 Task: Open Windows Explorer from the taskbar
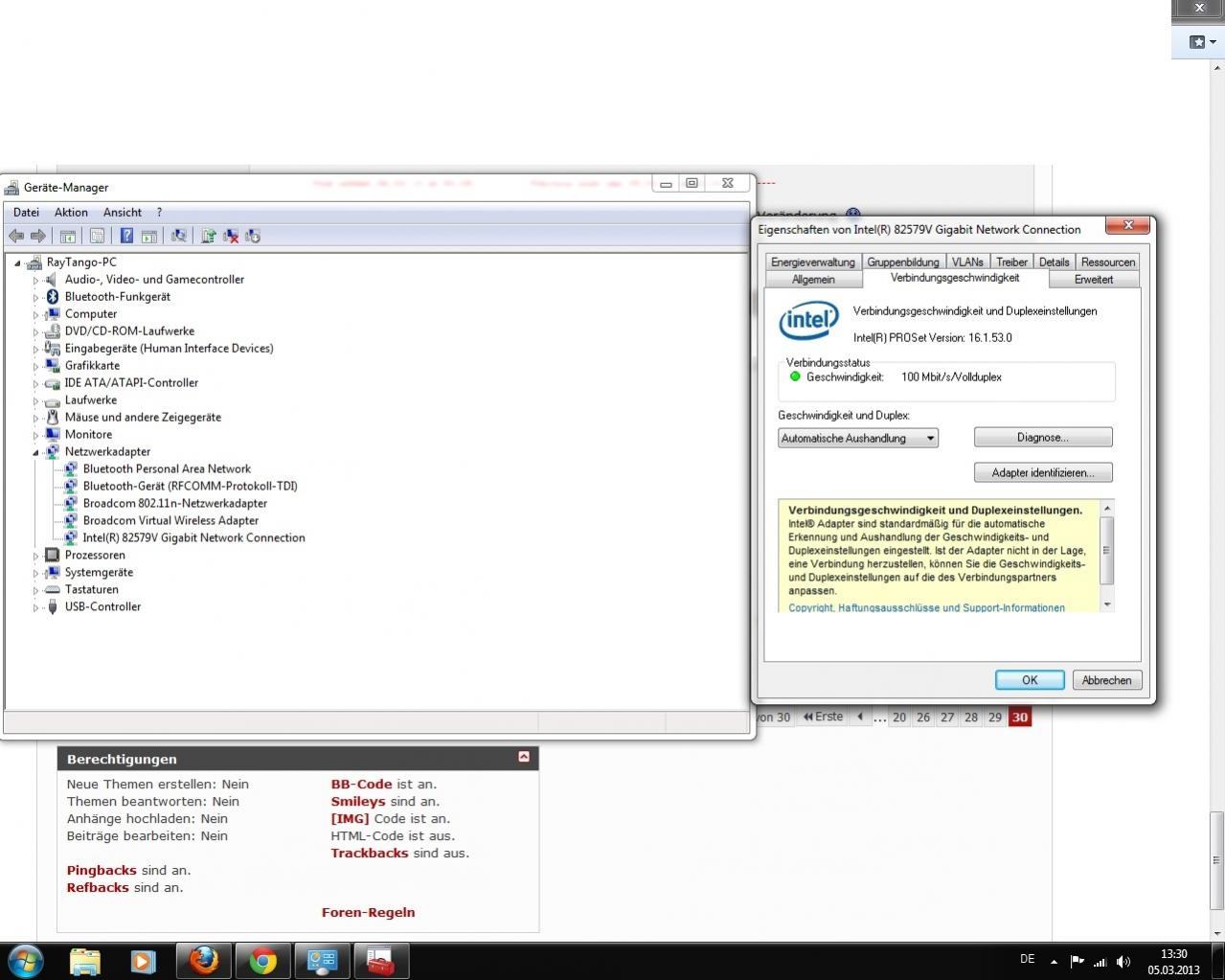[85, 960]
